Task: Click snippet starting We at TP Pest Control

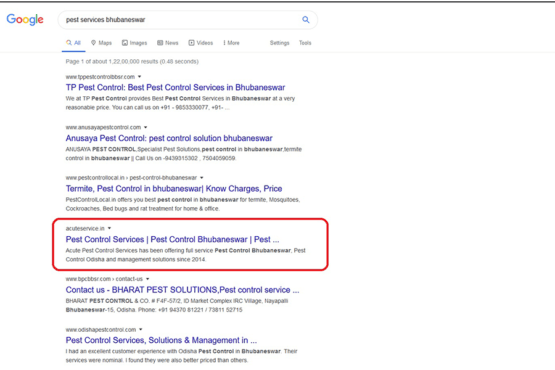Action: pyautogui.click(x=180, y=103)
